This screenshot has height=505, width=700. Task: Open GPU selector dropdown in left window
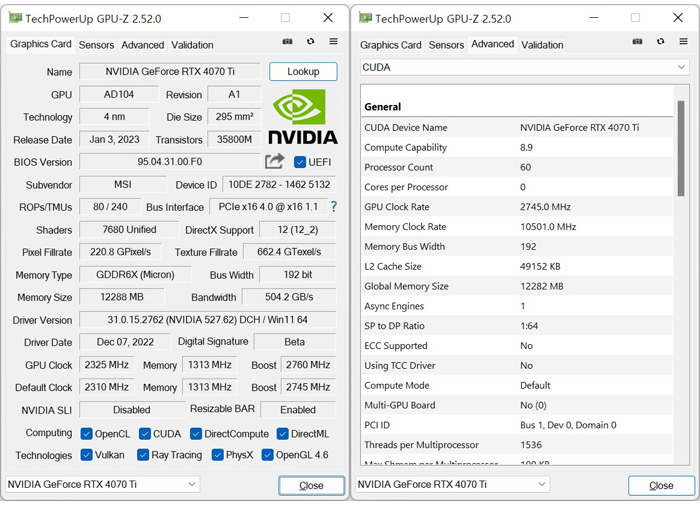point(102,484)
